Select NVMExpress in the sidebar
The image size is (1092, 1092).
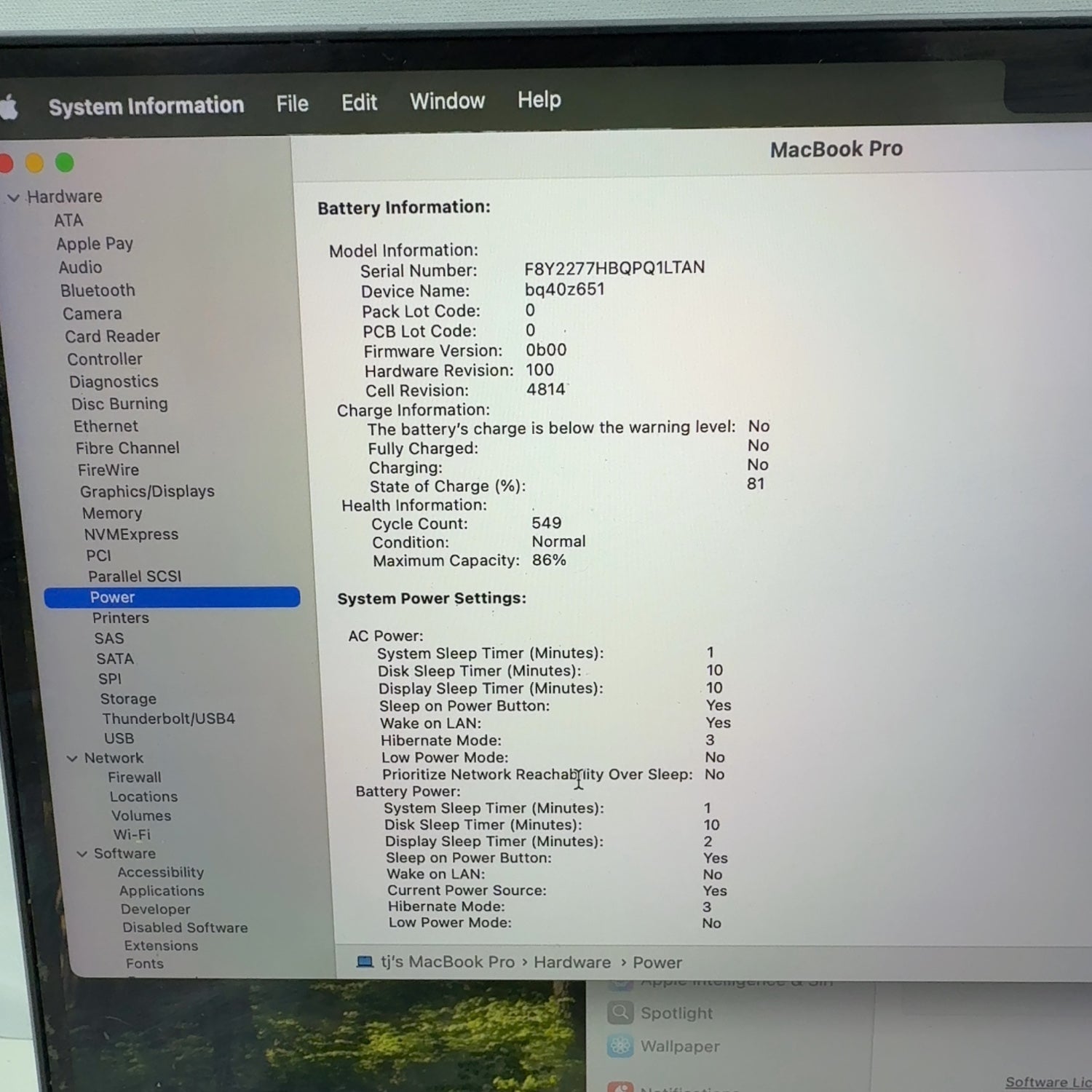click(x=131, y=534)
